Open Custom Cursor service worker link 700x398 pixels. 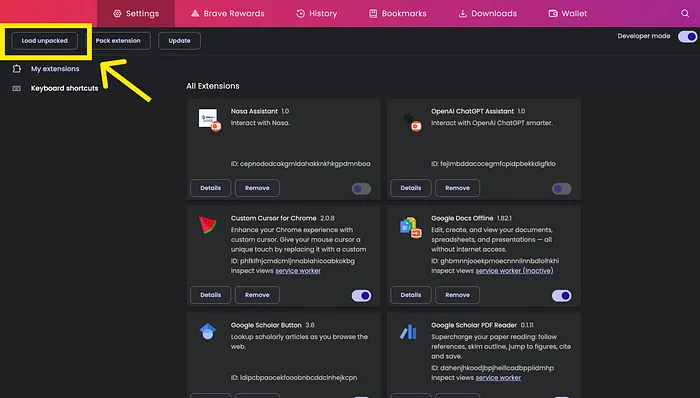pyautogui.click(x=298, y=271)
